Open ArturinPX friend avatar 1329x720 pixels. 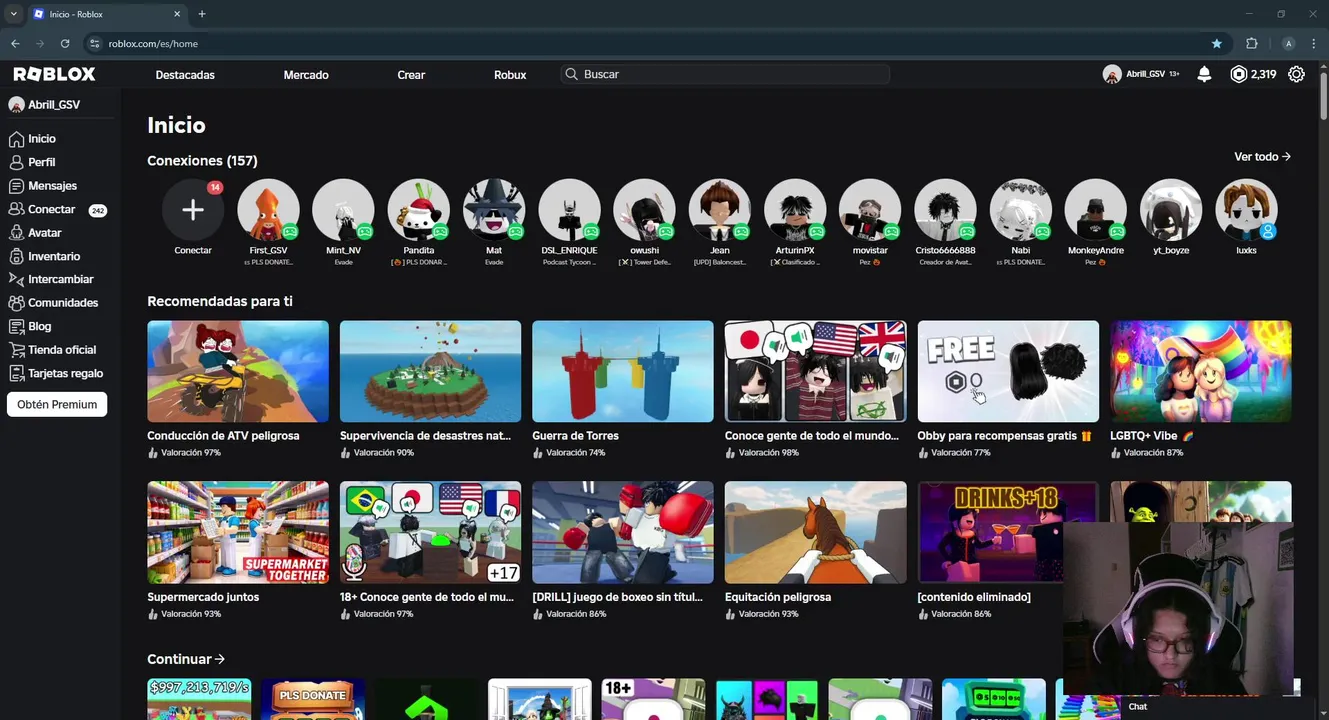click(795, 210)
